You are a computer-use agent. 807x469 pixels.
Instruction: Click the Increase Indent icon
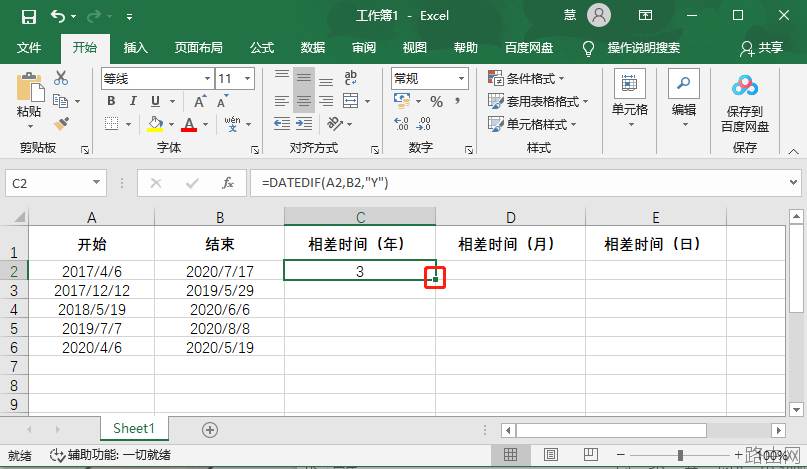click(x=304, y=124)
